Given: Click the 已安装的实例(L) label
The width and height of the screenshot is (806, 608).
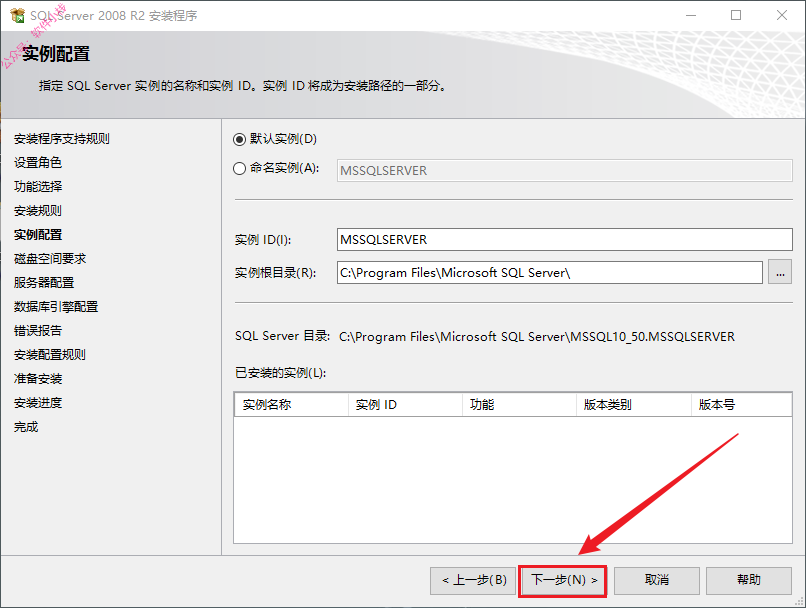Looking at the screenshot, I should 281,373.
